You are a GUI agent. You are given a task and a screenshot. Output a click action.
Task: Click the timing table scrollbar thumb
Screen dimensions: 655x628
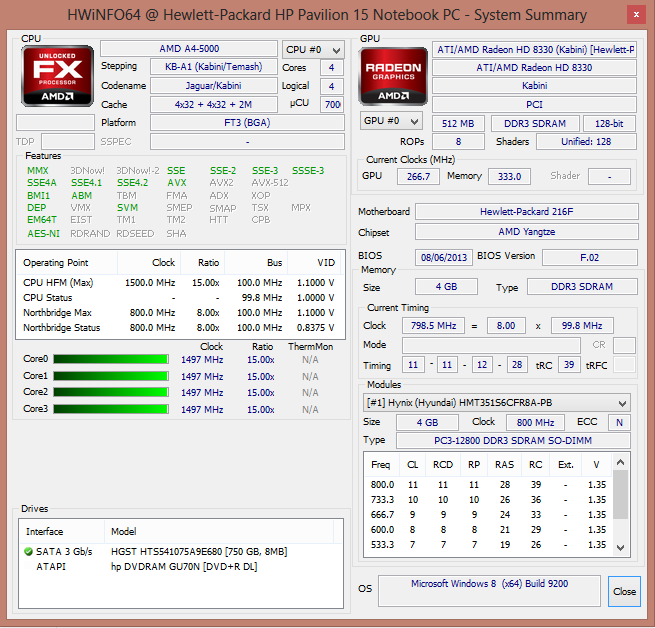(x=620, y=494)
